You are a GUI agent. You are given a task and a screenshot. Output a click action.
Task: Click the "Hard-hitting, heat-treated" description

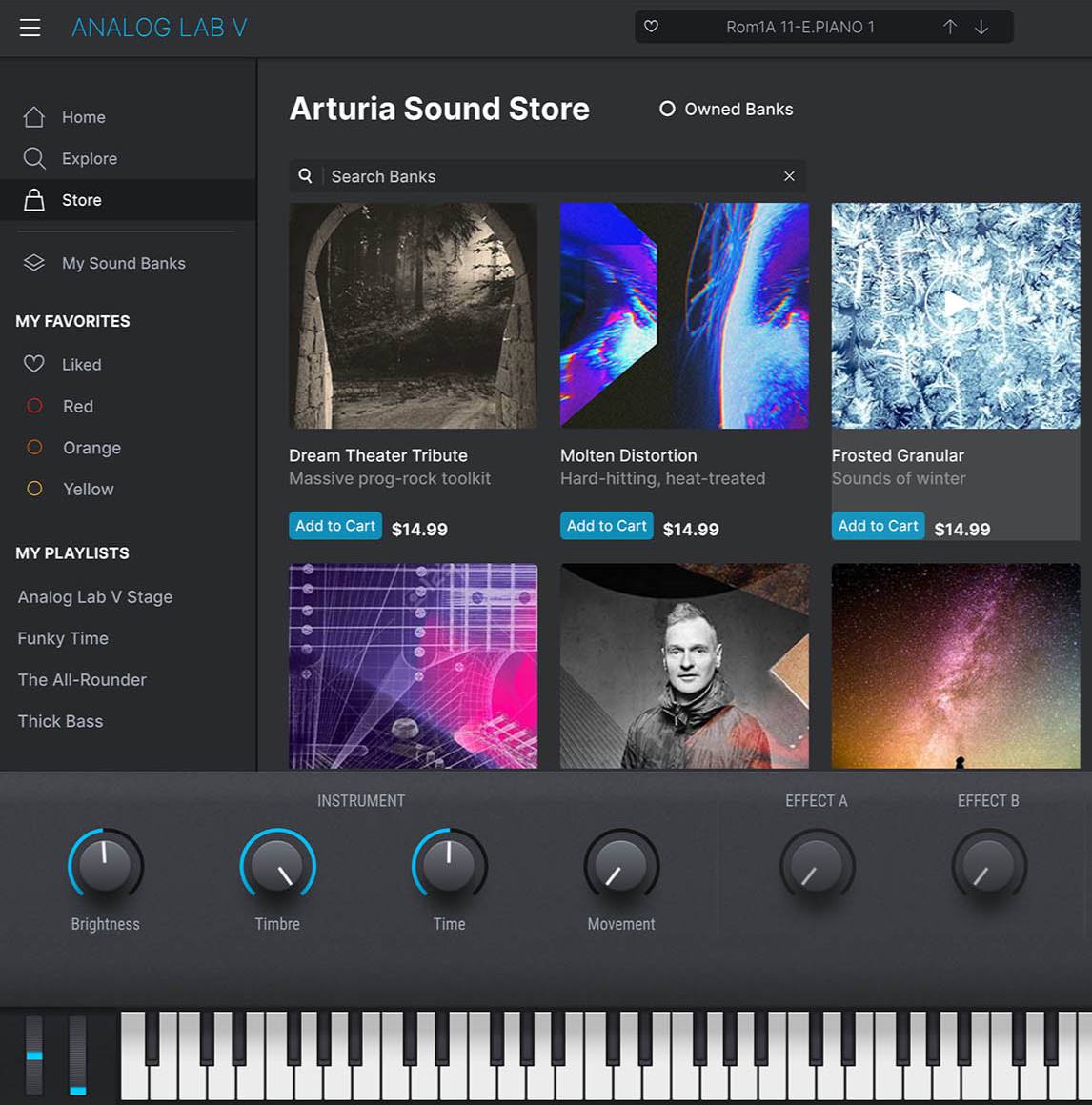[x=662, y=478]
